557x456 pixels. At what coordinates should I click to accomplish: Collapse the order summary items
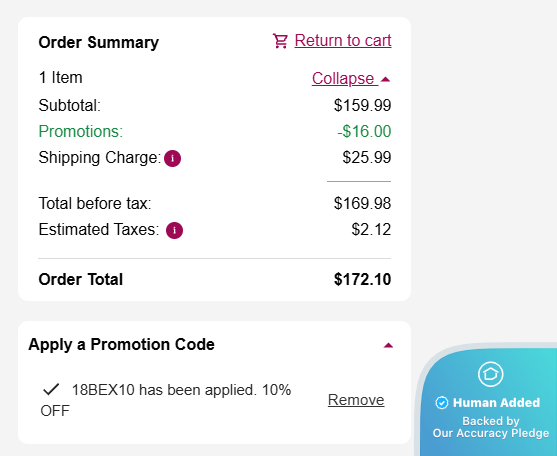[351, 78]
